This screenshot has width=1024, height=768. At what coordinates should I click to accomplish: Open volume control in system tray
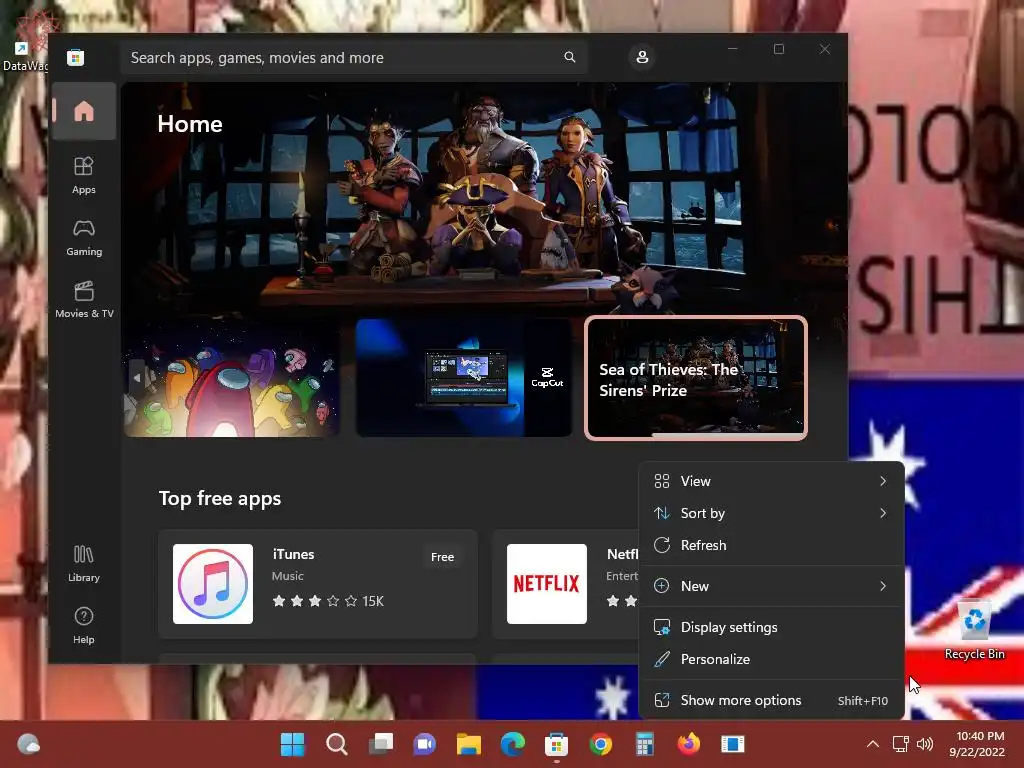925,744
